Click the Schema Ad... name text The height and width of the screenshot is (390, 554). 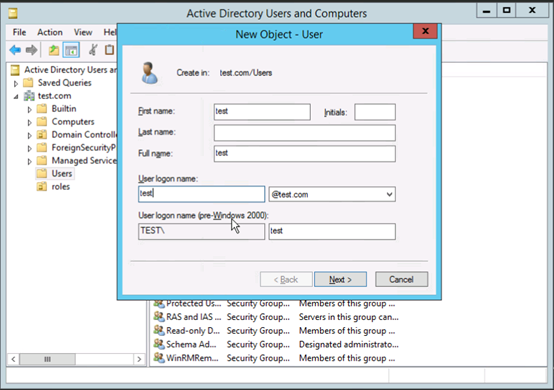tap(191, 344)
